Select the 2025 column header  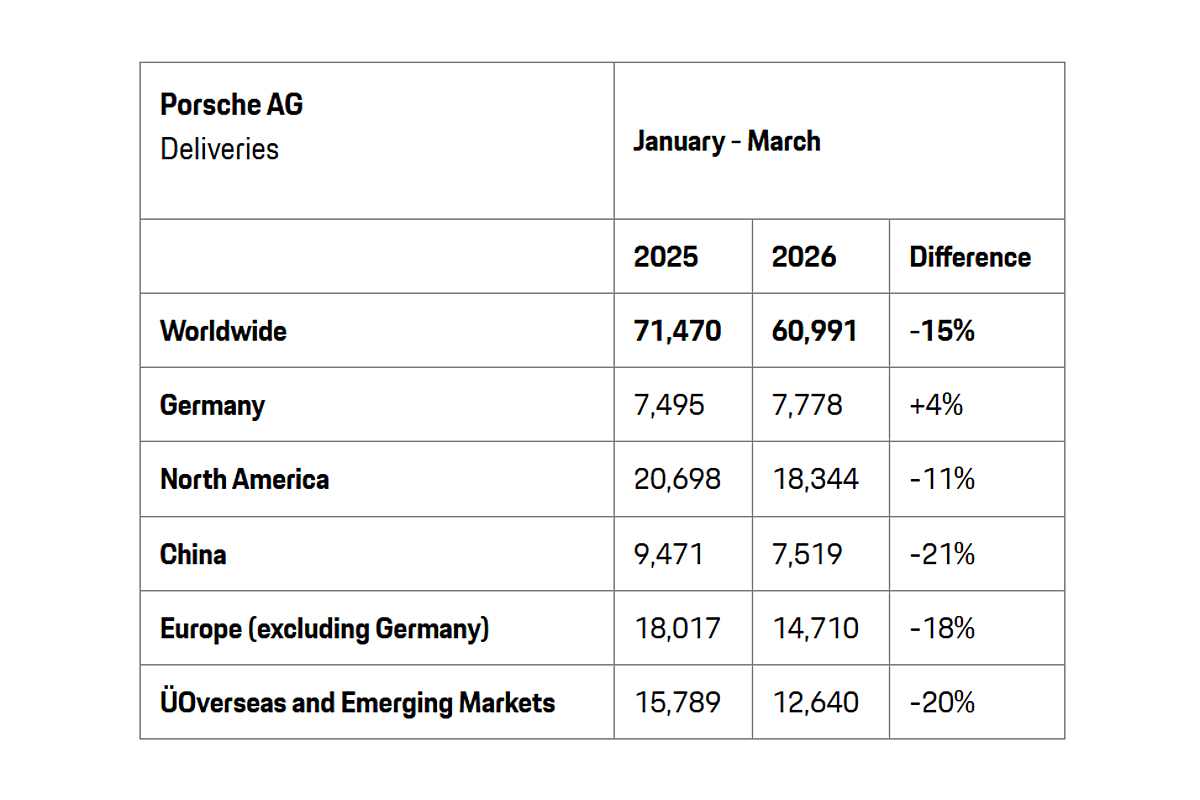click(x=666, y=257)
